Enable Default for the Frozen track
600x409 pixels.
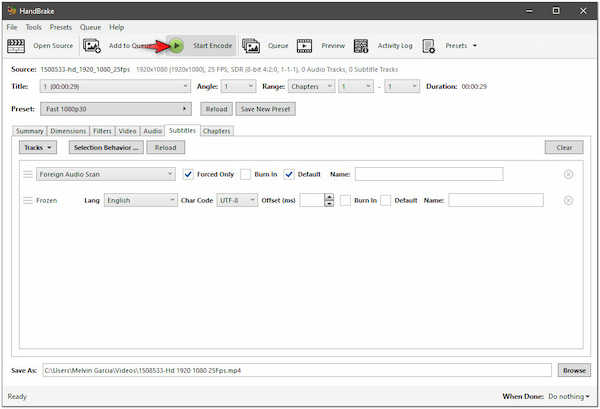(386, 200)
